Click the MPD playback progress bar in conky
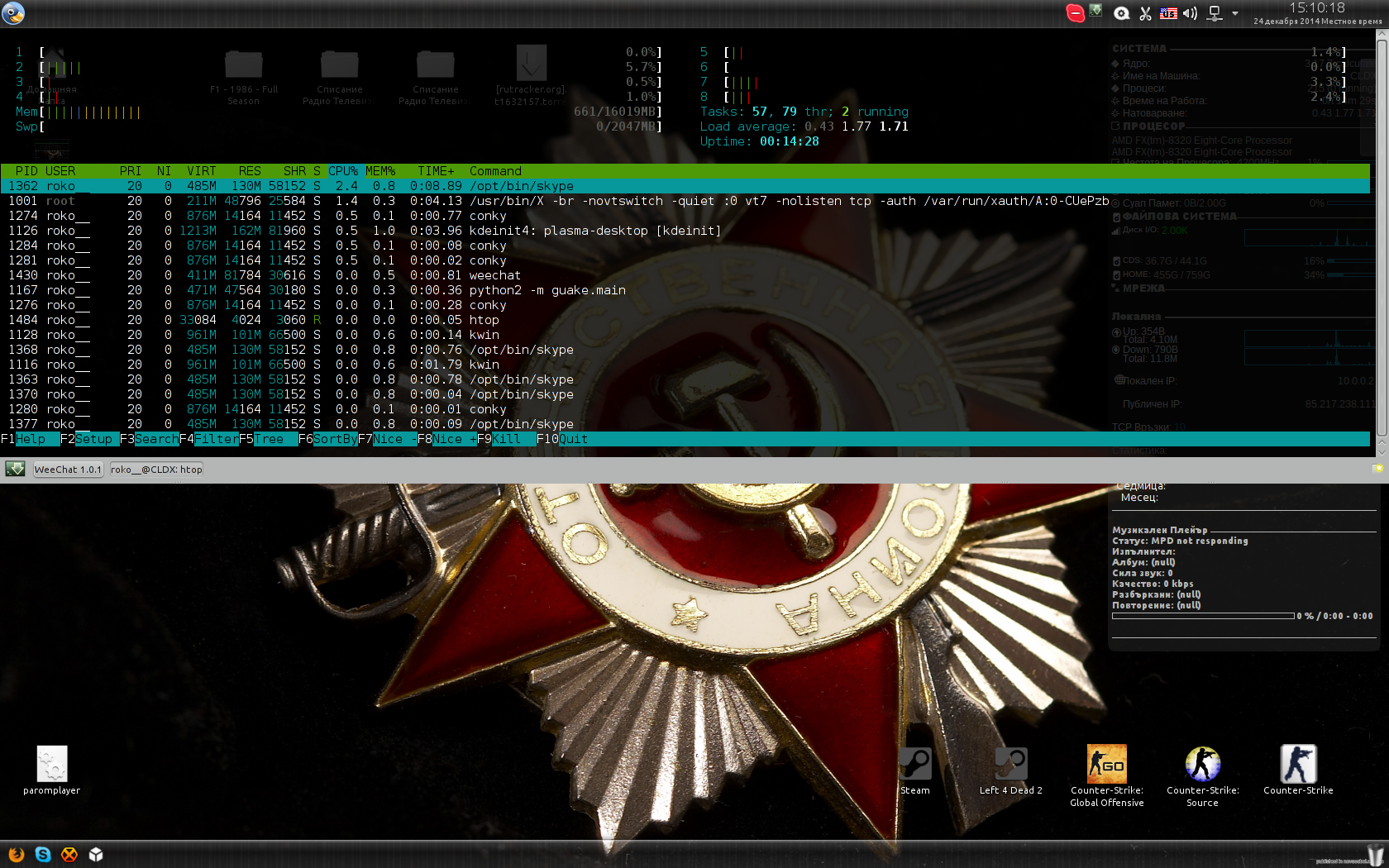This screenshot has height=868, width=1389. pyautogui.click(x=1203, y=616)
